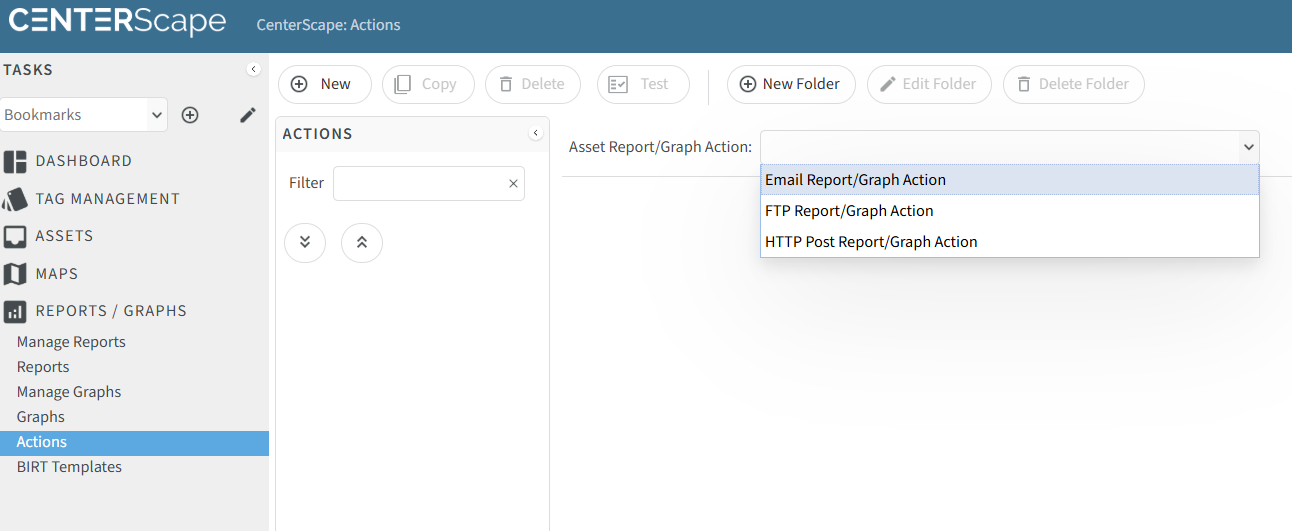This screenshot has height=531, width=1292.
Task: Collapse the Actions panel
Action: point(535,133)
